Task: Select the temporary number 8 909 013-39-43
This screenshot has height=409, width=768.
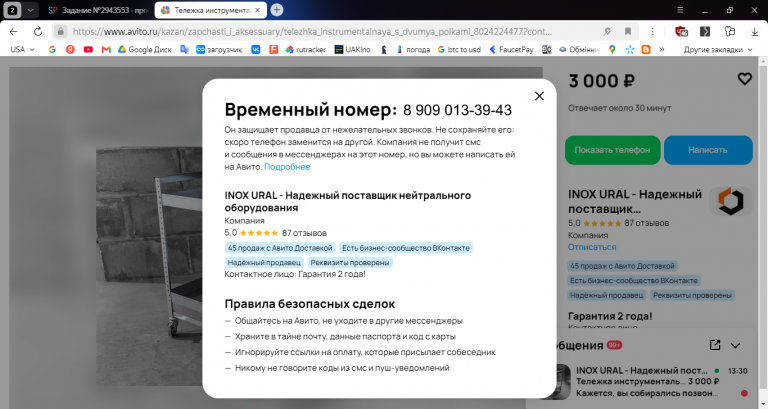Action: pyautogui.click(x=457, y=110)
